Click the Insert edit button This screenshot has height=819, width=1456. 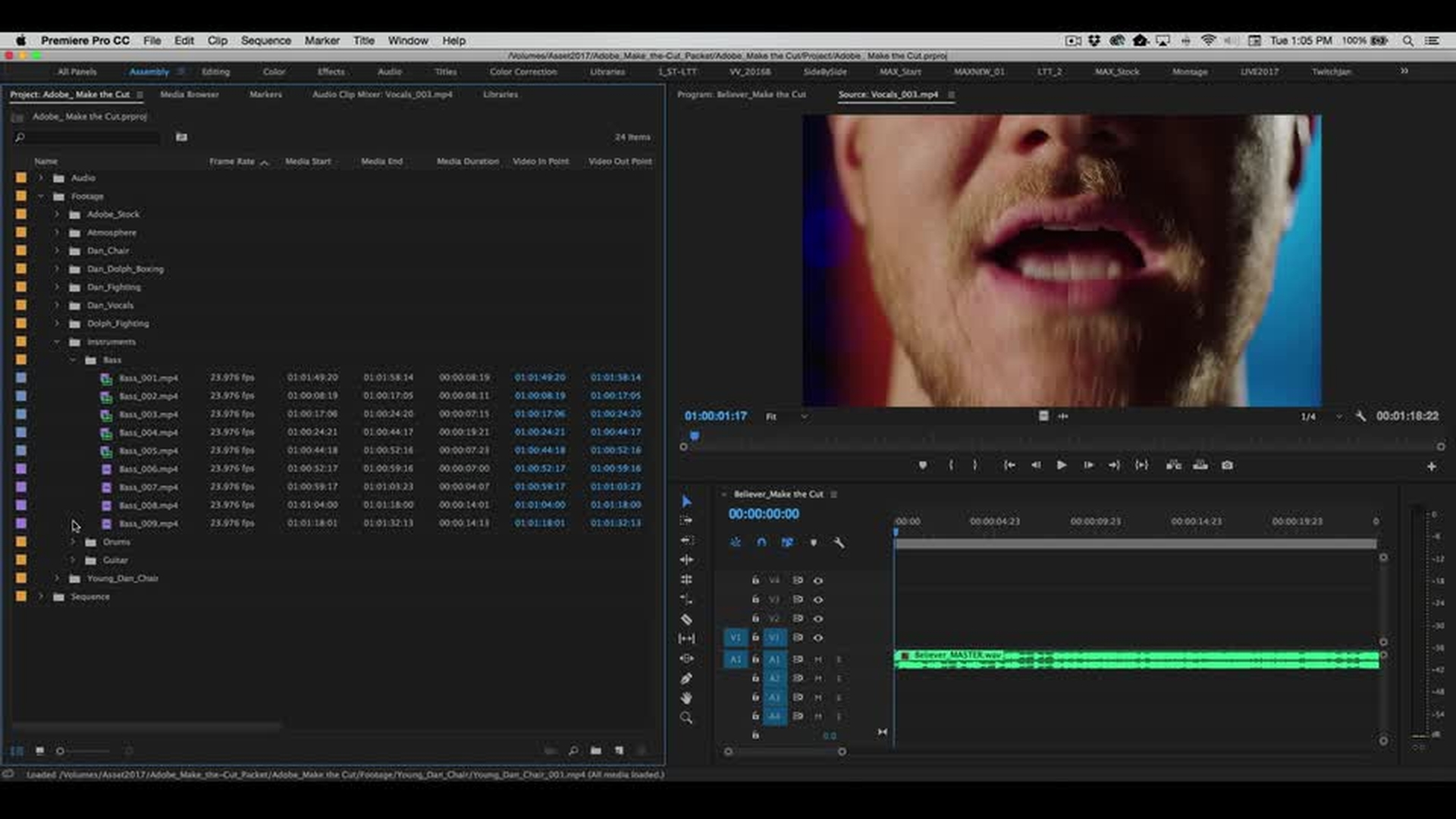coord(1174,466)
